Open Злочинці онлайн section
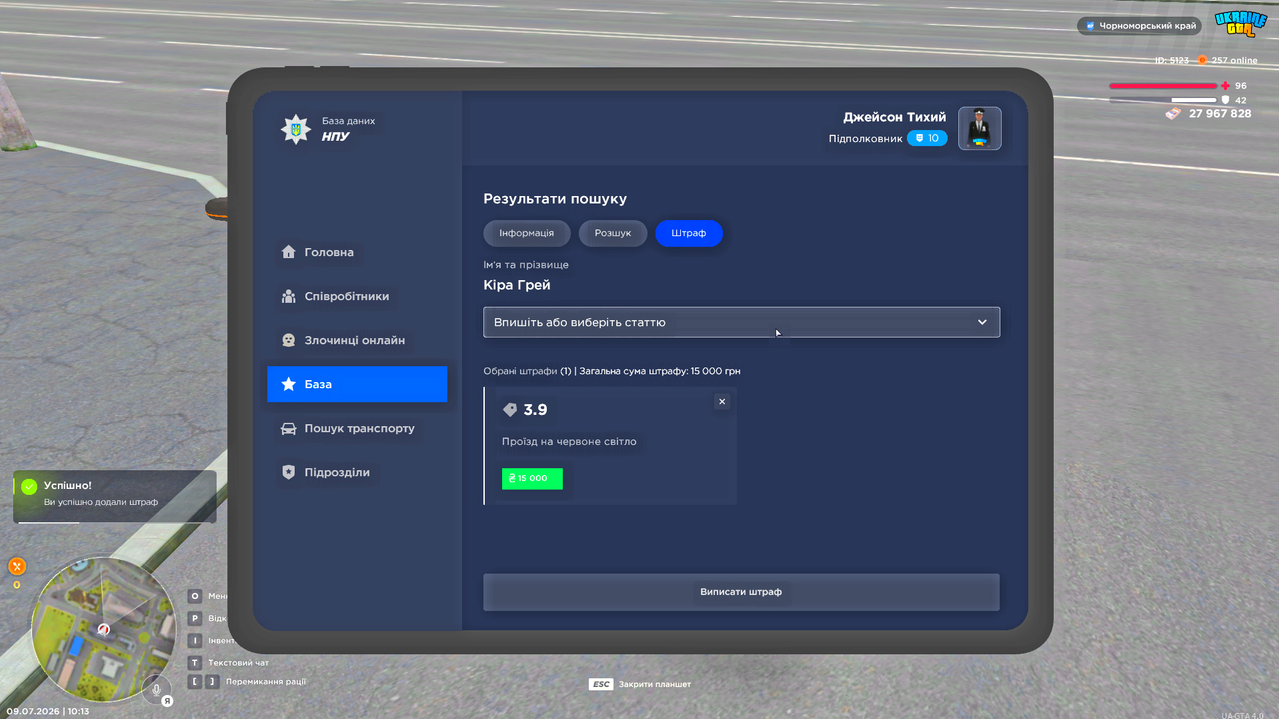This screenshot has width=1279, height=719. (357, 340)
